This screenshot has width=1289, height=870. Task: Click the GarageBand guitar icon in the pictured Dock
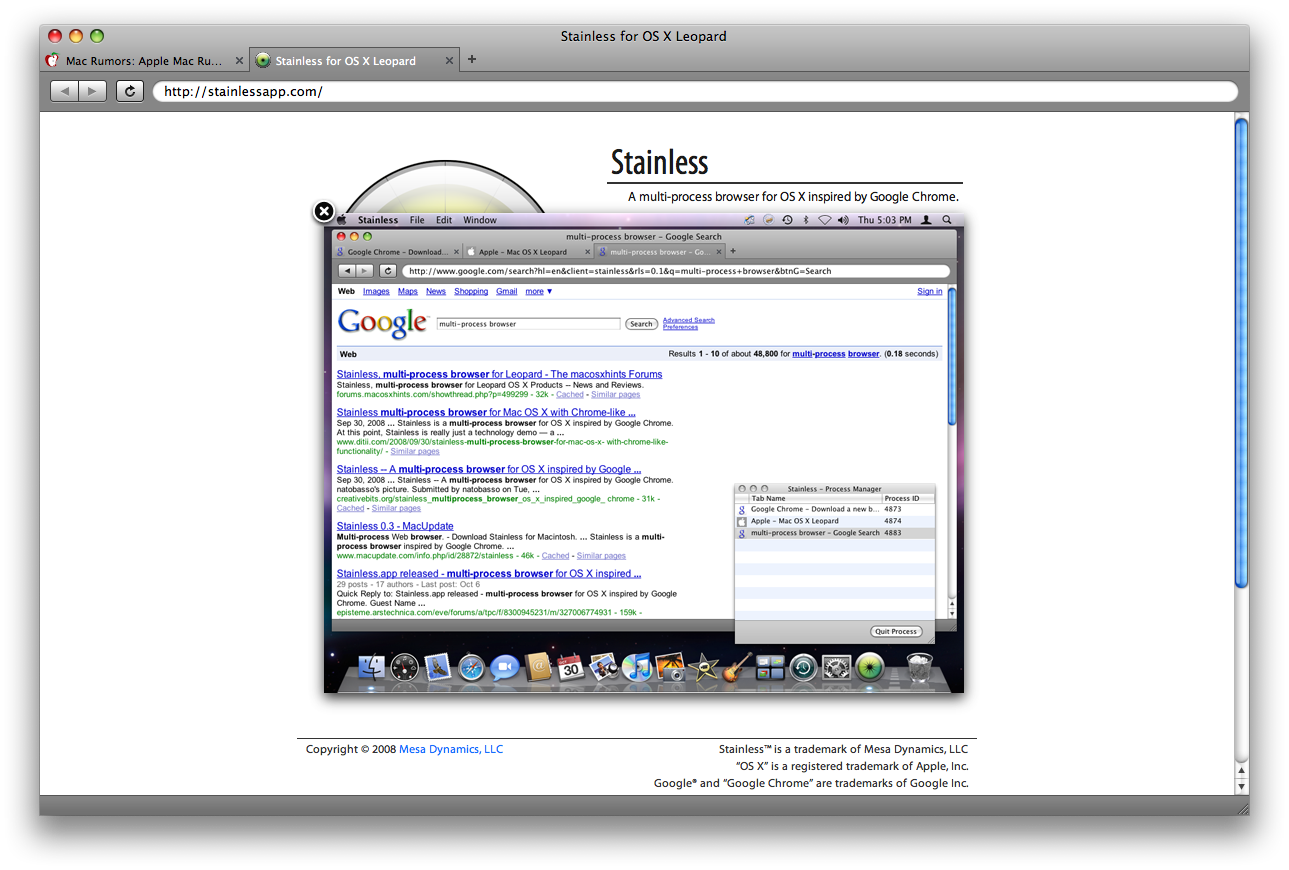[x=737, y=667]
